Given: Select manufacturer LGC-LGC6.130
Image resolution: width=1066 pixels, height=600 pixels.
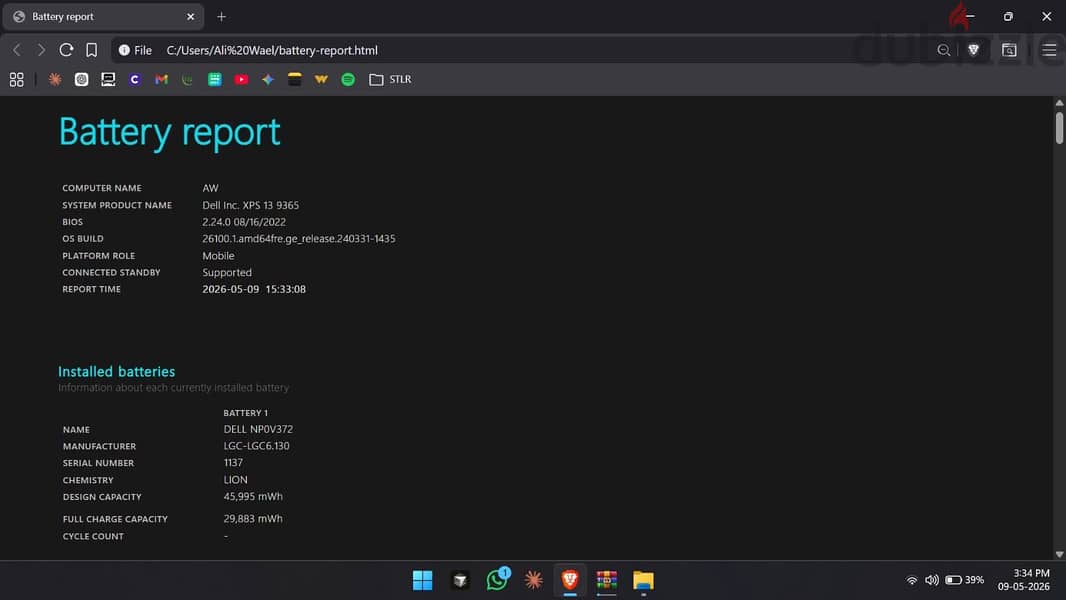Looking at the screenshot, I should click(256, 446).
